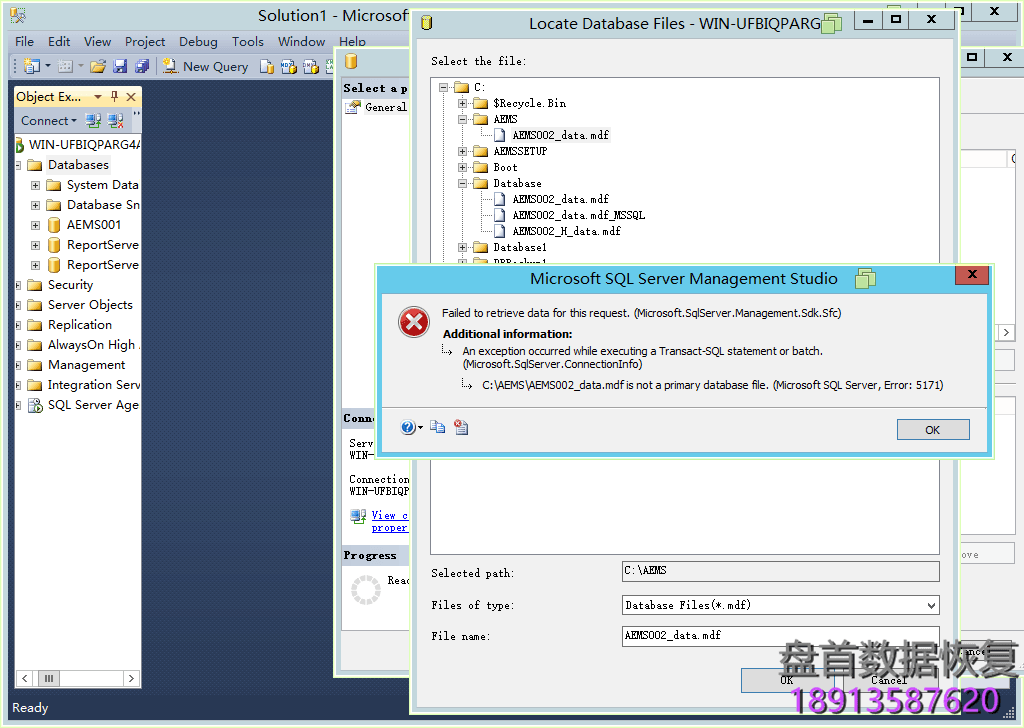This screenshot has height=728, width=1024.
Task: Open the Tools menu
Action: click(248, 41)
